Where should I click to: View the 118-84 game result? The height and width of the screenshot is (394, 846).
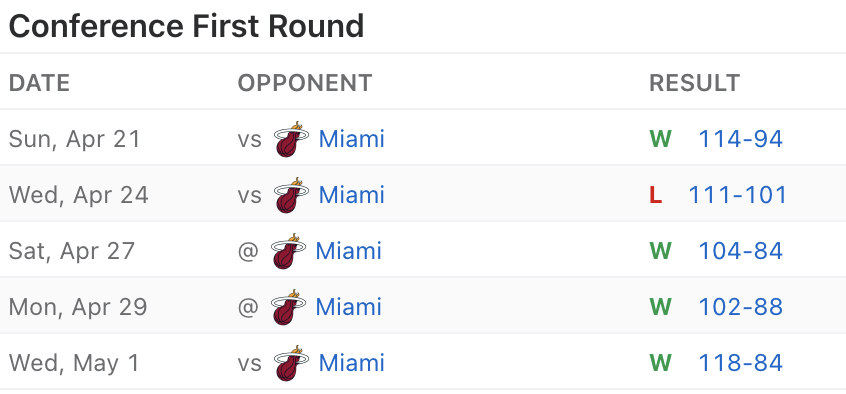coord(740,363)
